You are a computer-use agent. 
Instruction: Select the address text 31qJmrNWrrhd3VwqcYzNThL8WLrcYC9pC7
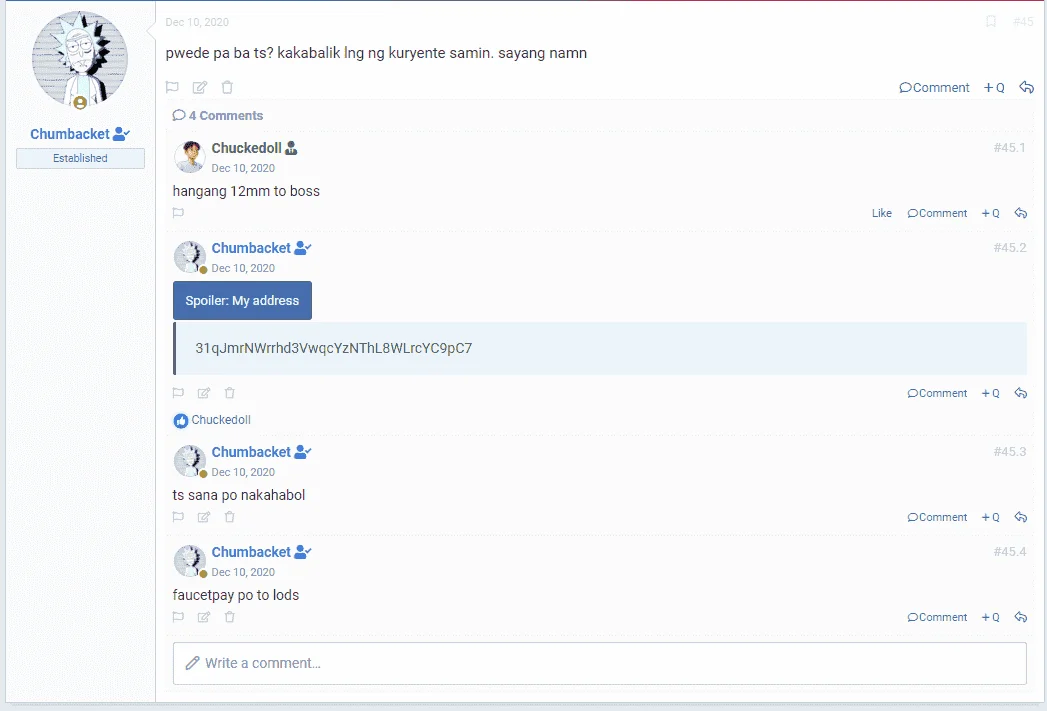[x=333, y=348]
